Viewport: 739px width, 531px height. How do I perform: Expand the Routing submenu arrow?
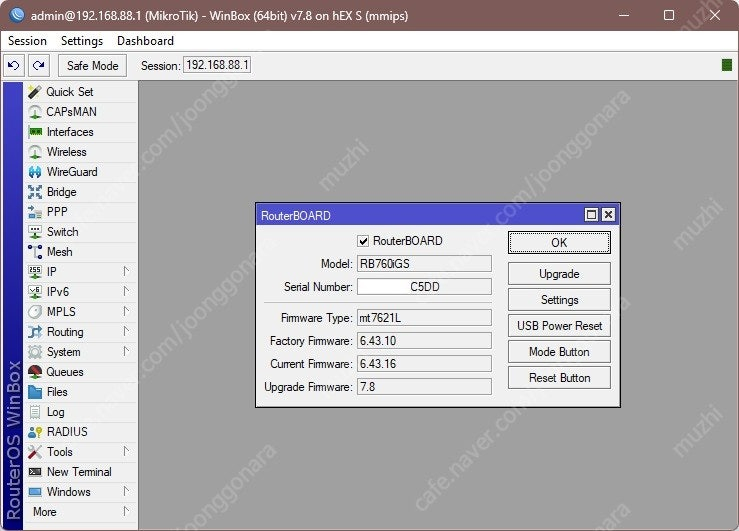coord(126,331)
